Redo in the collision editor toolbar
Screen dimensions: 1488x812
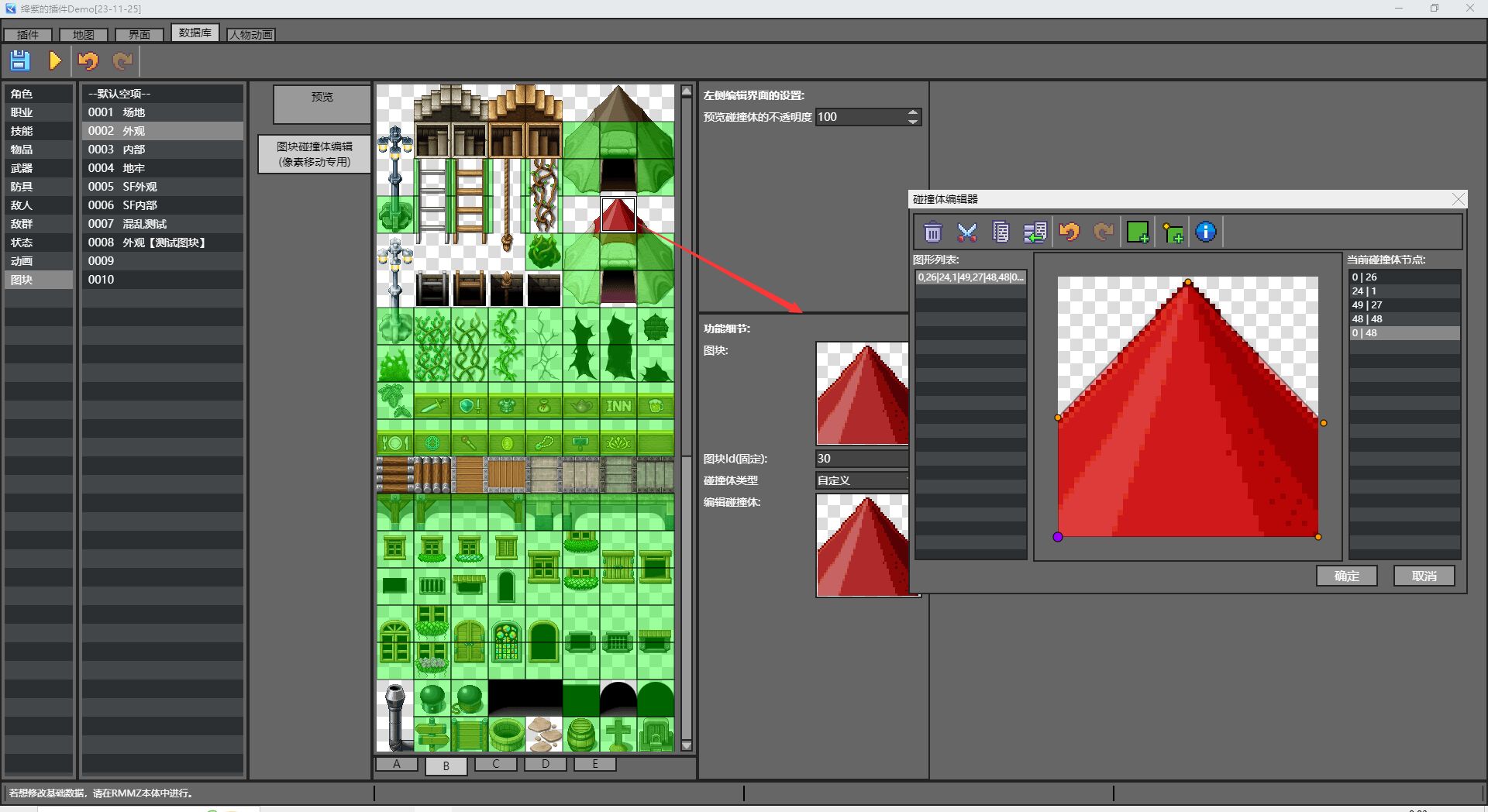pos(1104,232)
